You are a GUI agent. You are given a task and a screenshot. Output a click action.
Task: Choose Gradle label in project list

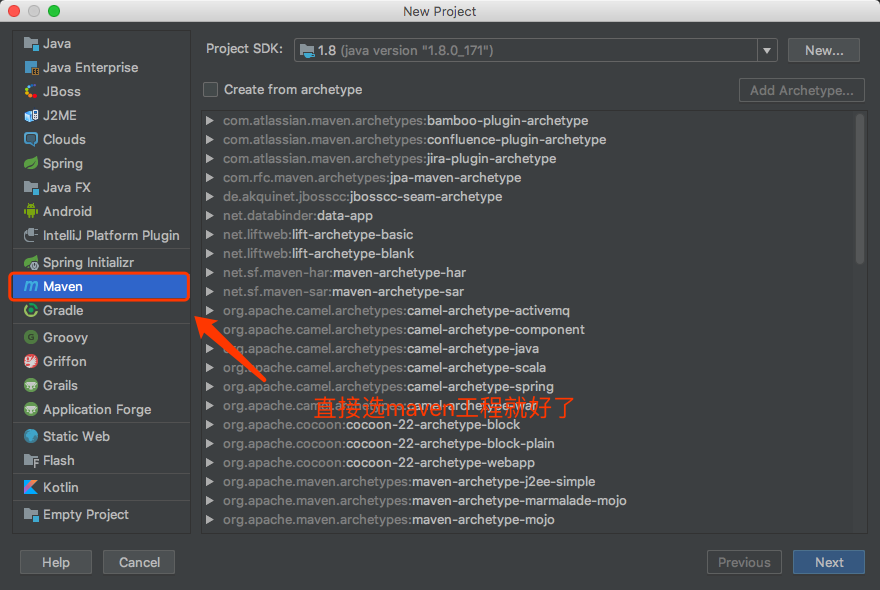(63, 310)
